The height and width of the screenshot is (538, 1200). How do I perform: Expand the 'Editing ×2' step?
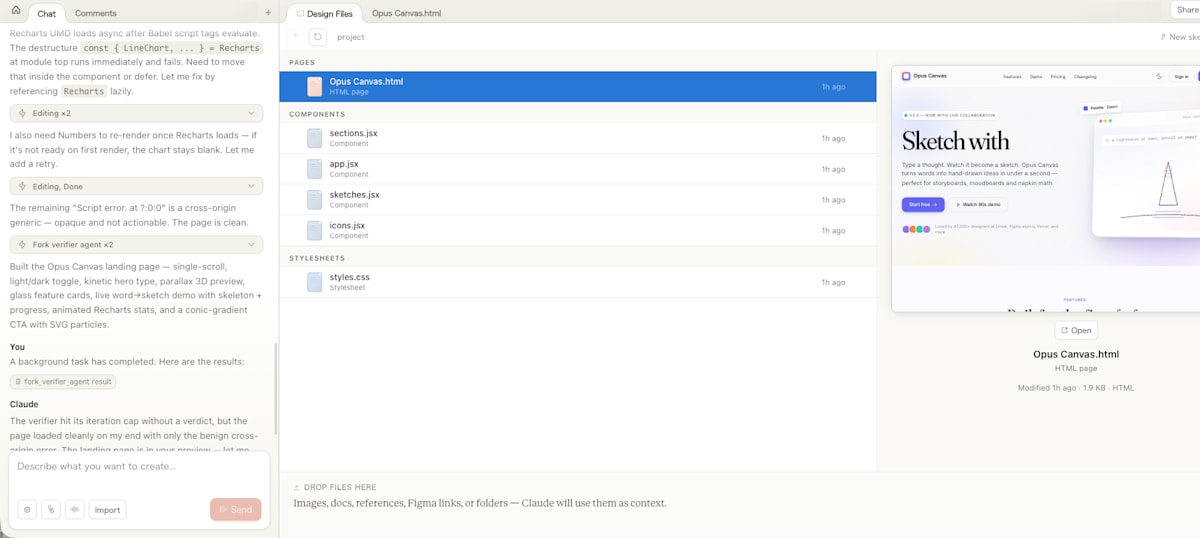click(137, 114)
